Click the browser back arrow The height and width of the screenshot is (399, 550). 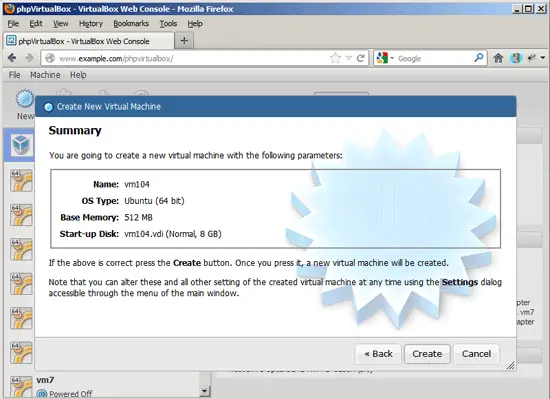pyautogui.click(x=12, y=58)
